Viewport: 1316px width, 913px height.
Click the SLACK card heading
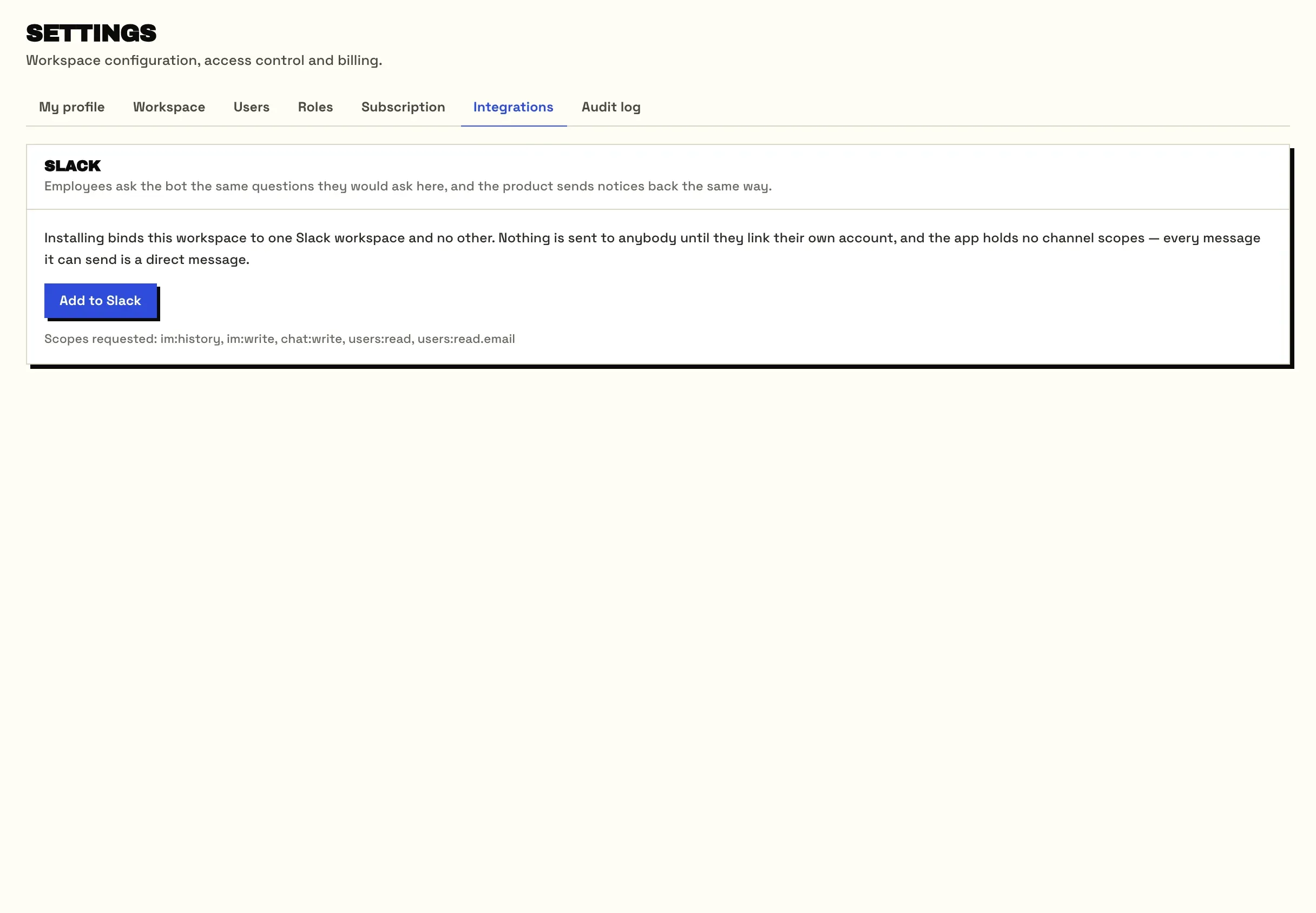(72, 166)
